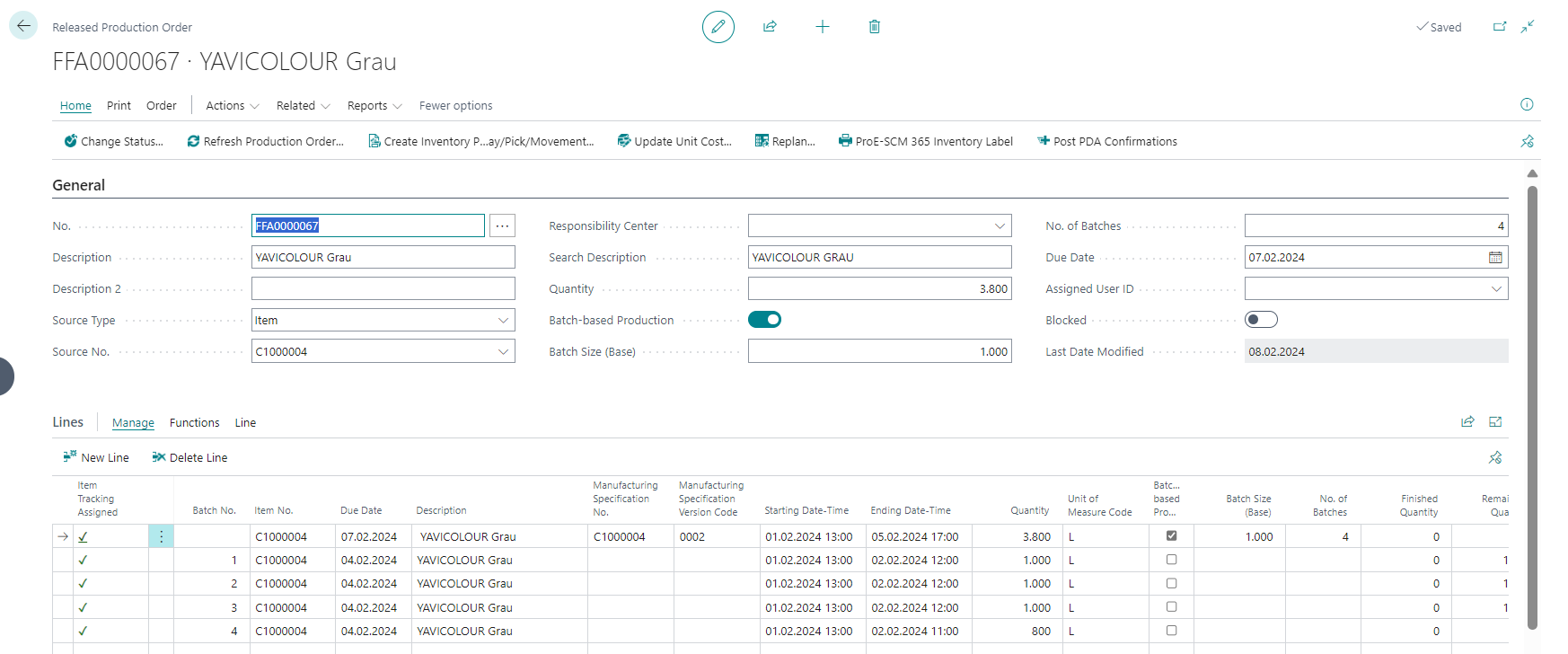
Task: Click Create Inventory Put-away/Pick/Movement action
Action: pos(481,141)
